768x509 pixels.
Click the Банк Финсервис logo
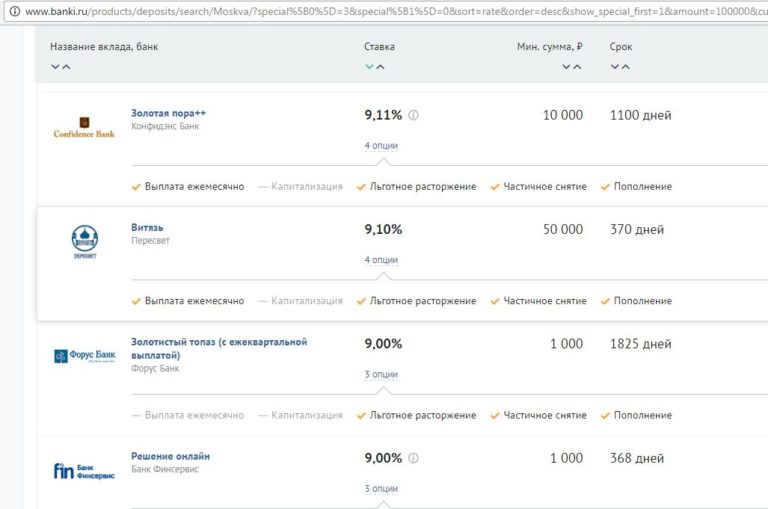click(84, 470)
